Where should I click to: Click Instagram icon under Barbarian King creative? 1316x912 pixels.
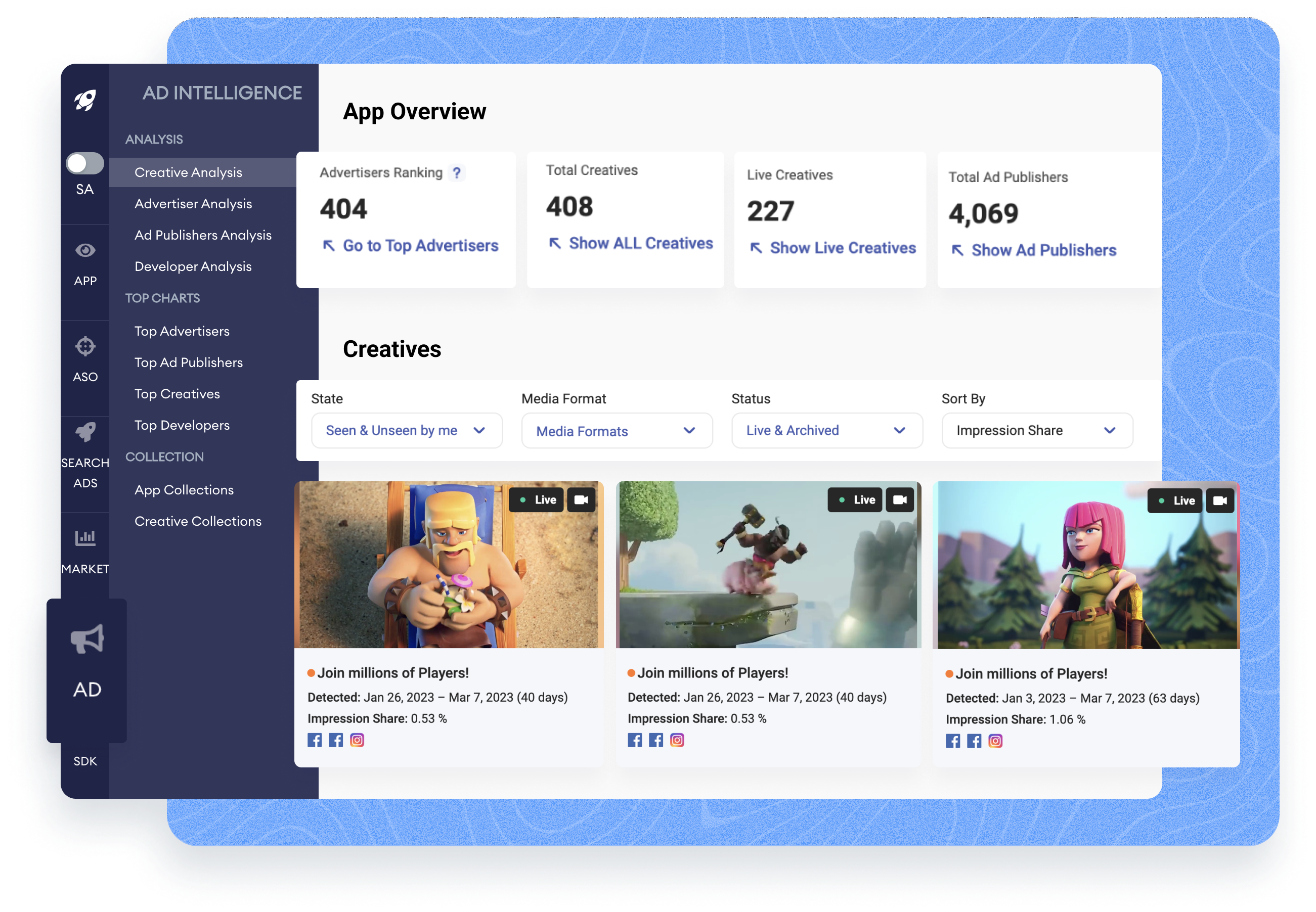pyautogui.click(x=357, y=741)
